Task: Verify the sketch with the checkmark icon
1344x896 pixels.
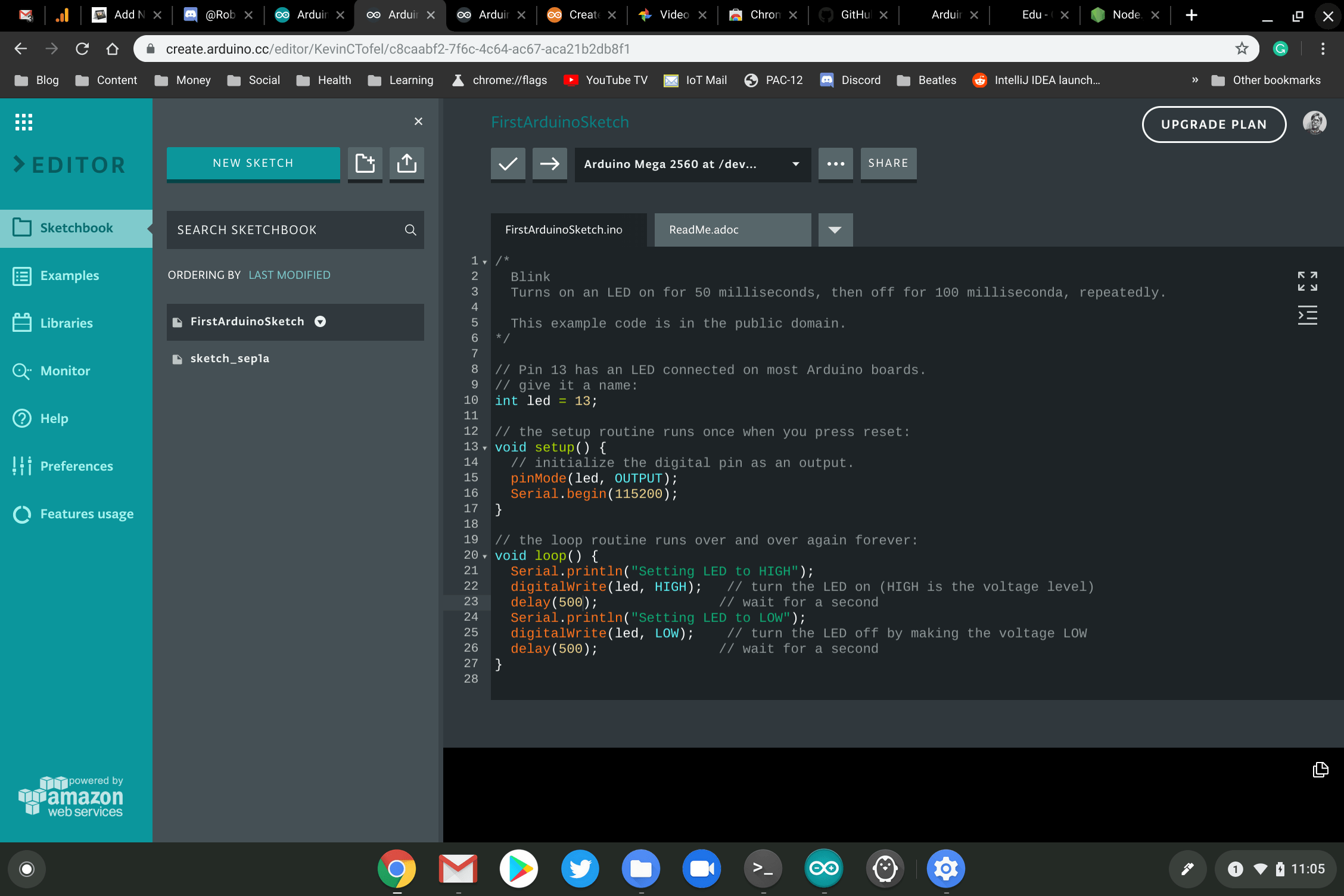Action: tap(508, 164)
